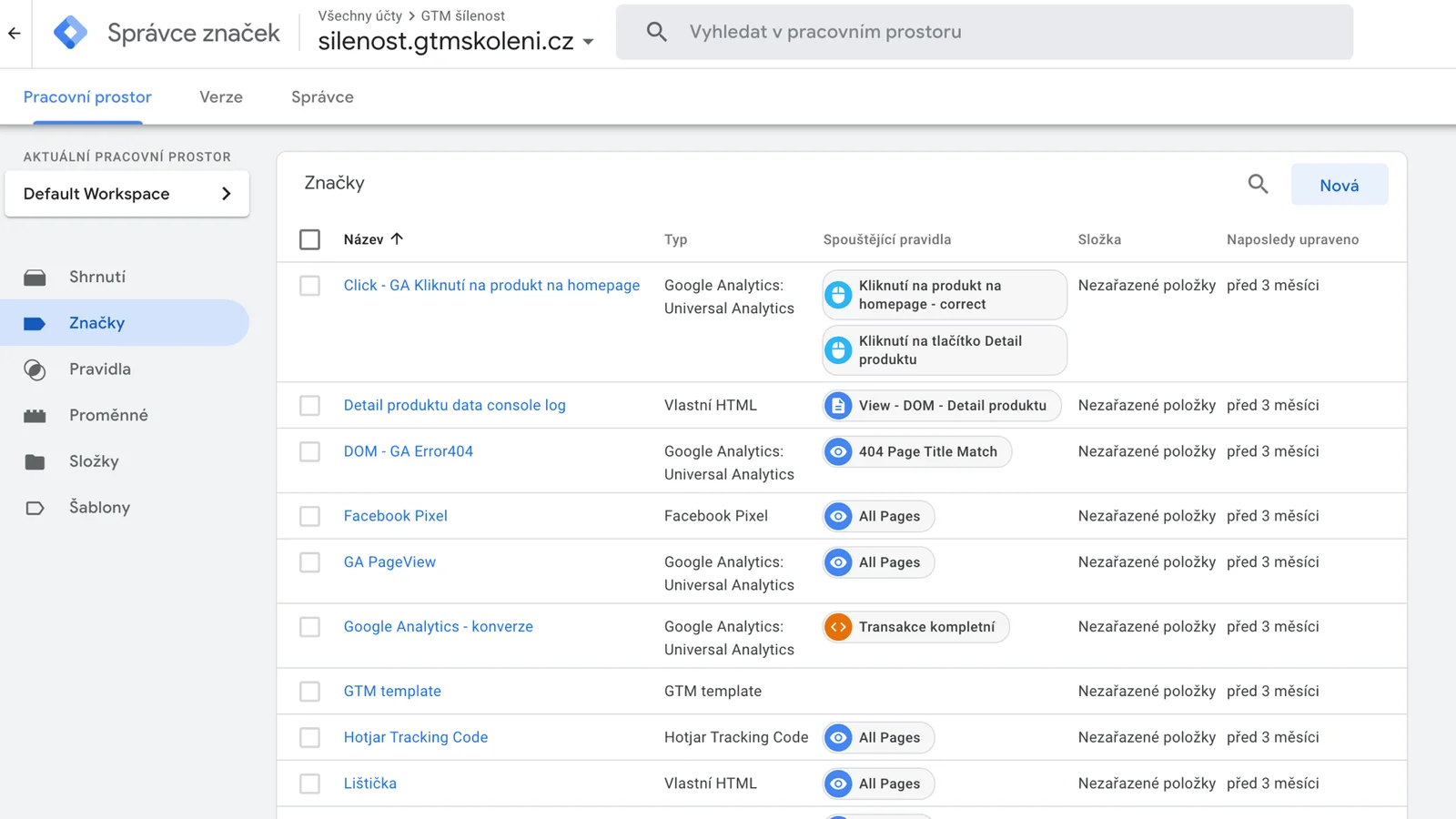The height and width of the screenshot is (819, 1456).
Task: Open Složky section in sidebar
Action: pyautogui.click(x=94, y=461)
